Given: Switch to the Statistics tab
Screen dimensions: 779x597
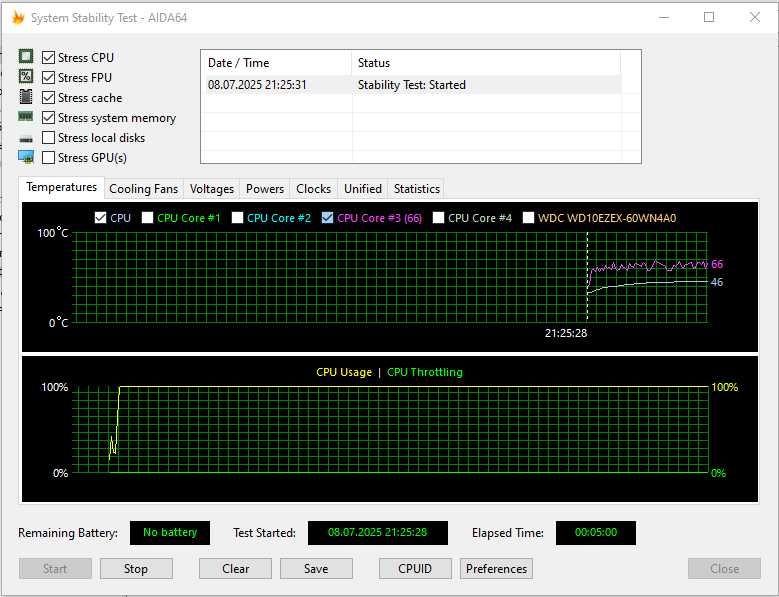Looking at the screenshot, I should 416,189.
